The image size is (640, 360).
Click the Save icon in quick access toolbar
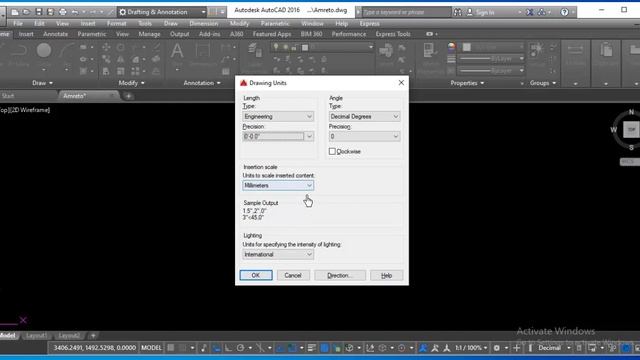tap(39, 12)
